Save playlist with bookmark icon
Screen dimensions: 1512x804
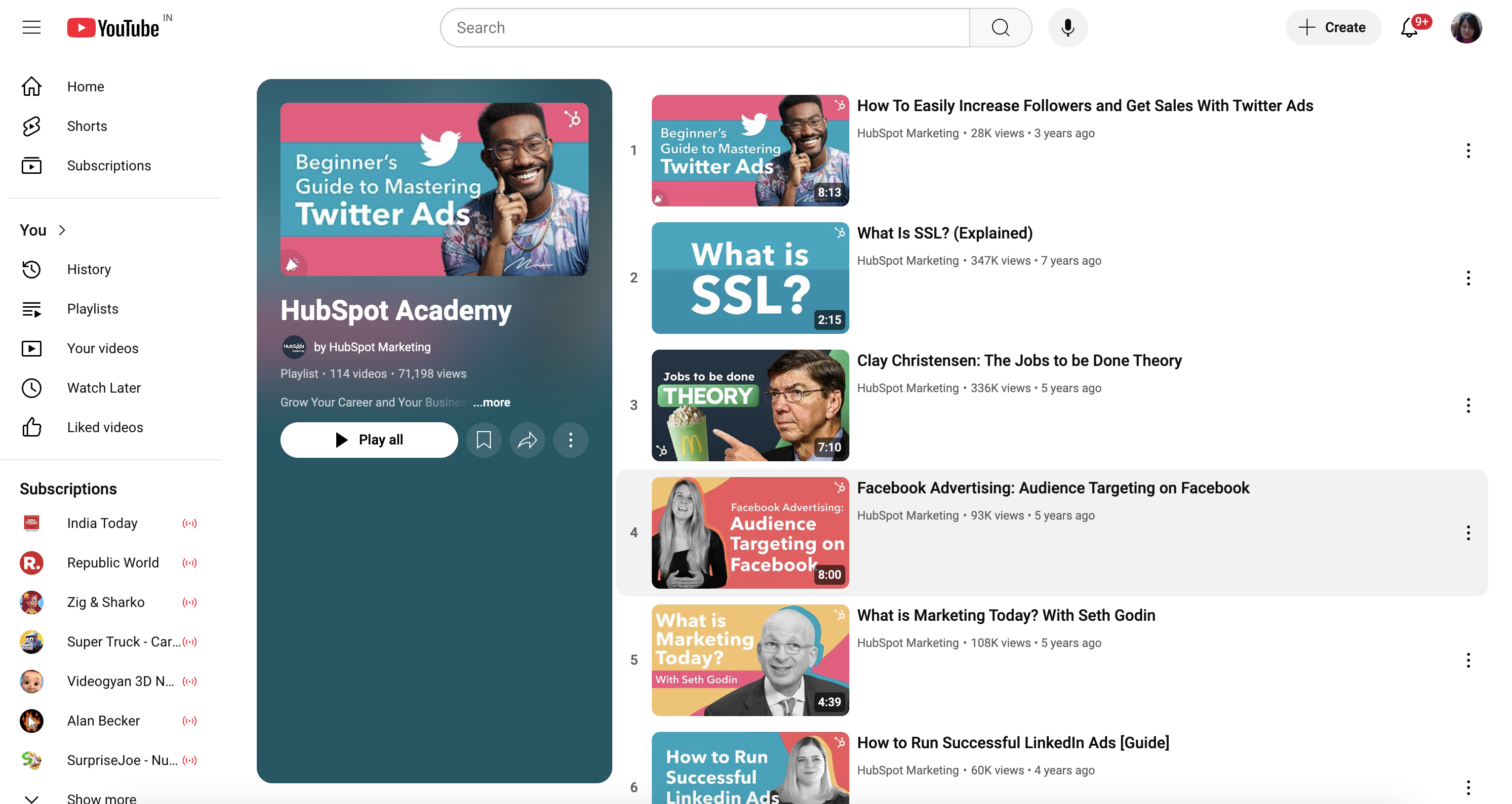[x=483, y=440]
